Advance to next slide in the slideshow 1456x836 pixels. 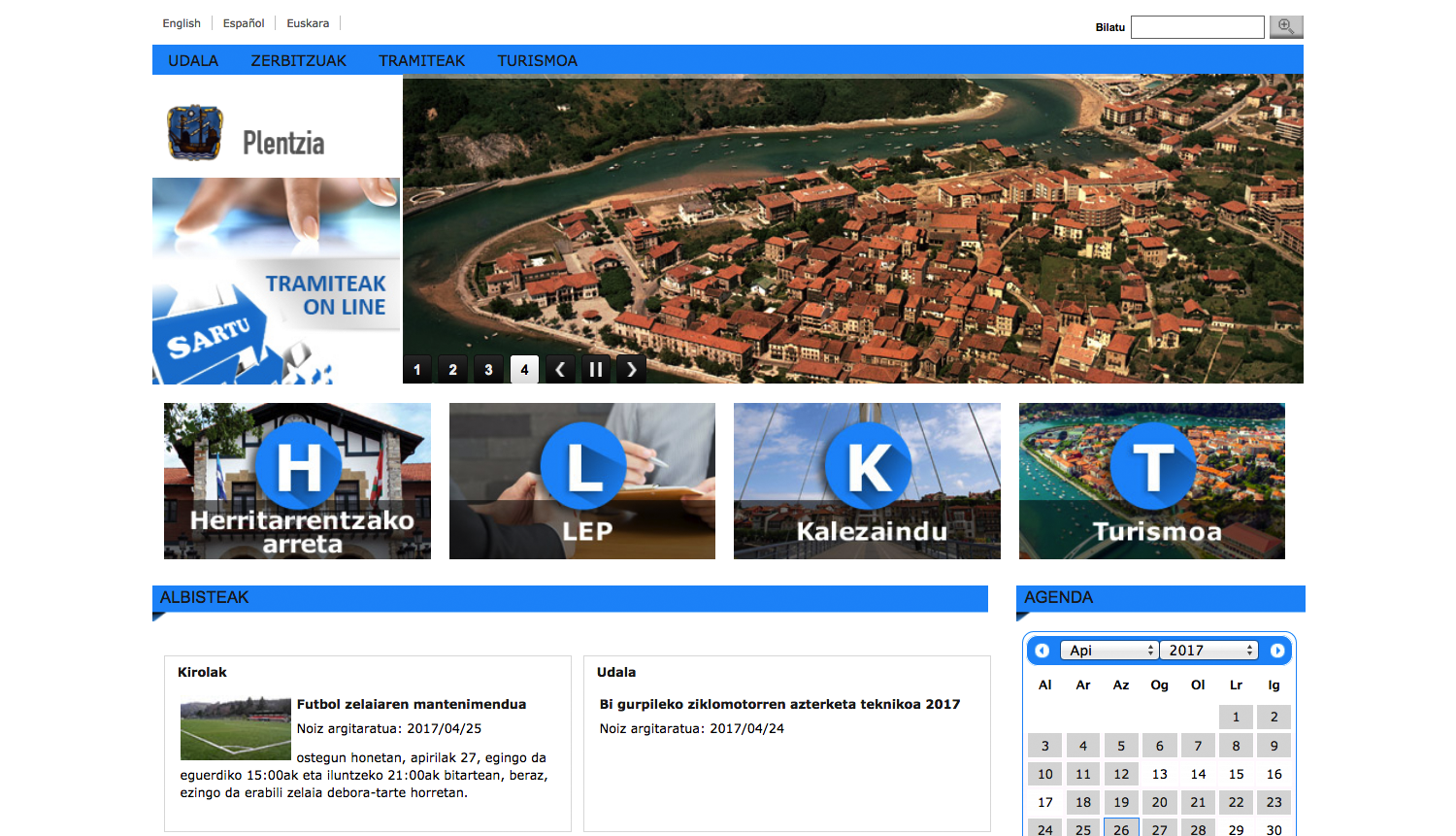(x=632, y=369)
